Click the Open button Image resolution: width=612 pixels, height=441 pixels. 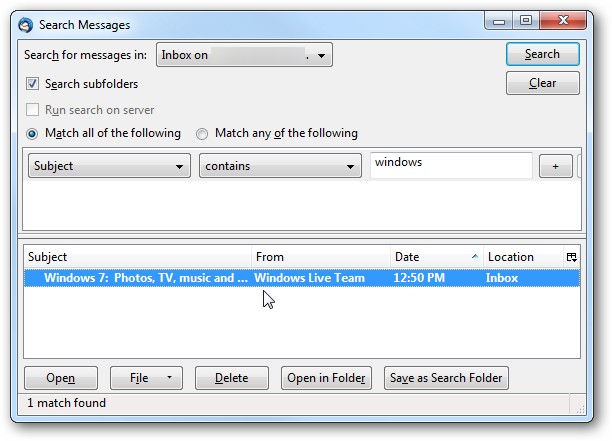[60, 378]
